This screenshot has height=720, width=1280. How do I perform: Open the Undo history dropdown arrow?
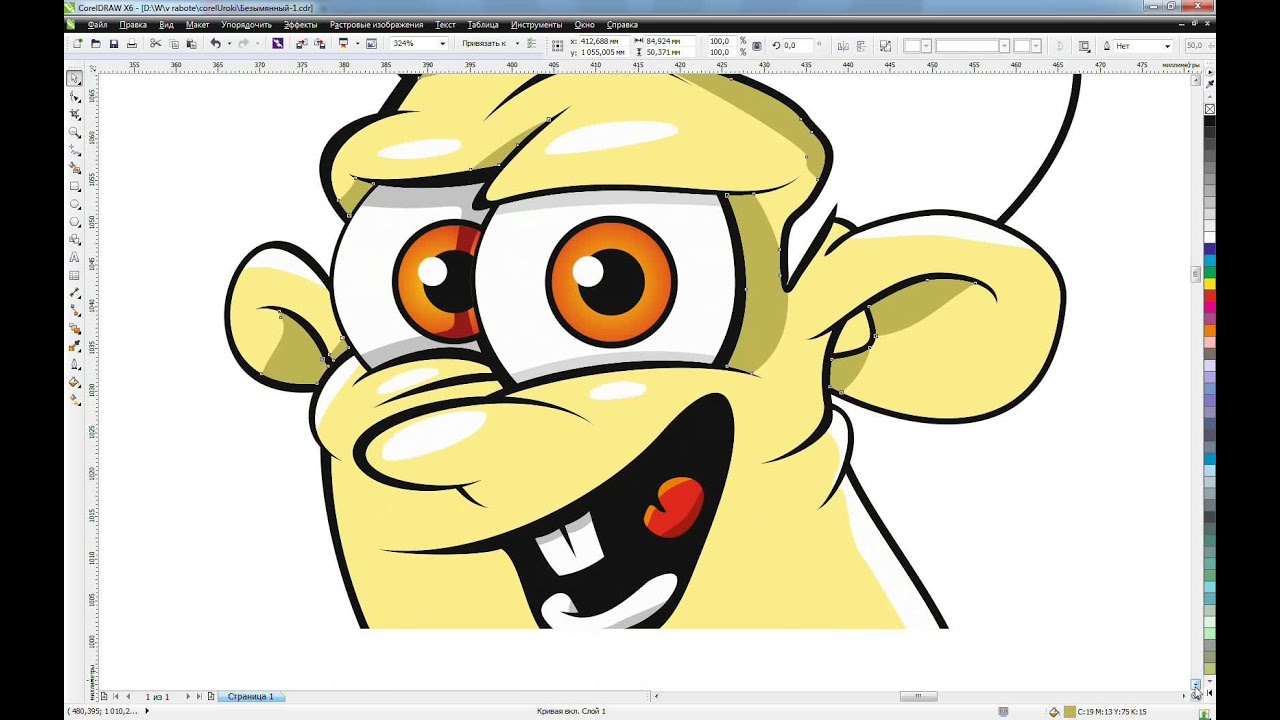pos(229,44)
